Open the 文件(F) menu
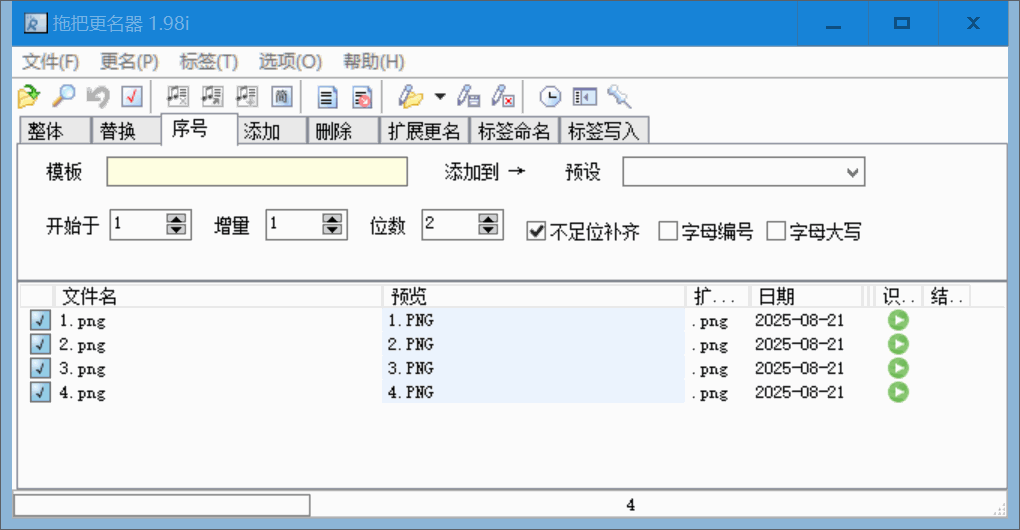 click(x=51, y=62)
